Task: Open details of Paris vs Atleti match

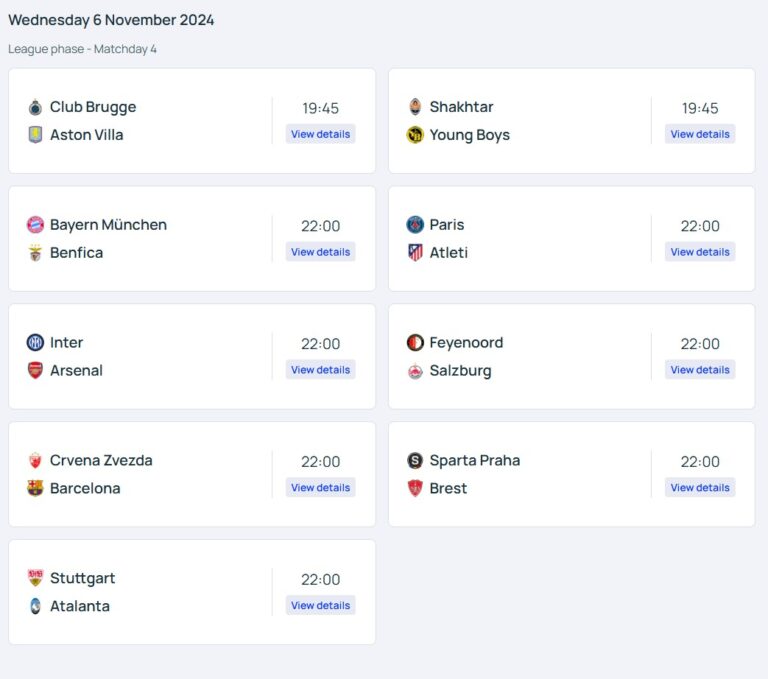Action: pos(700,252)
